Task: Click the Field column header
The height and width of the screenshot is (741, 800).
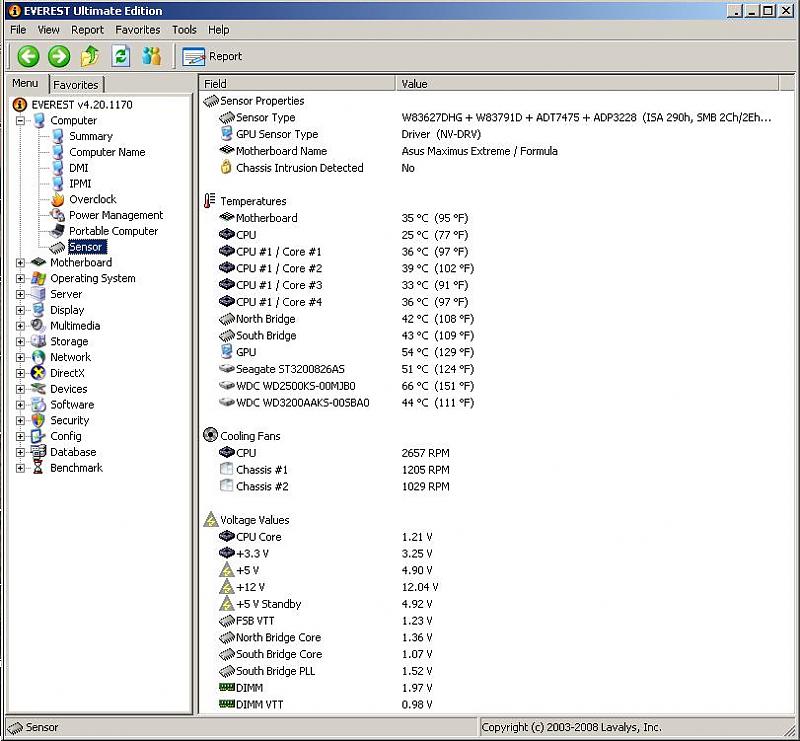Action: [297, 84]
